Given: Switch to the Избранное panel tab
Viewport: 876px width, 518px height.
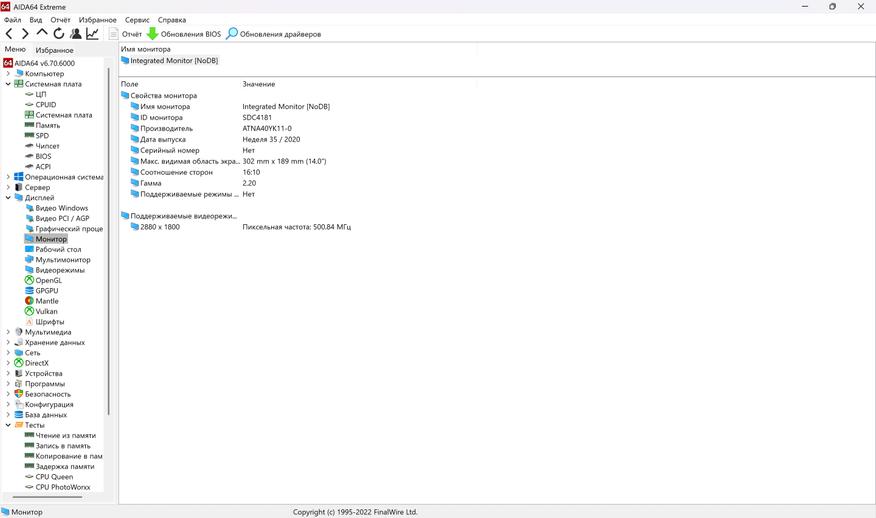Looking at the screenshot, I should 54,50.
